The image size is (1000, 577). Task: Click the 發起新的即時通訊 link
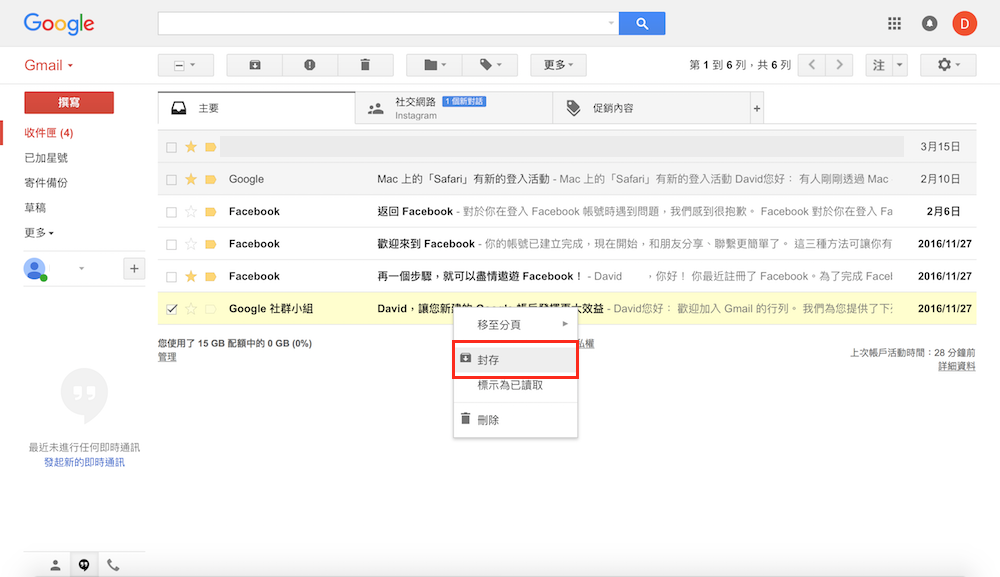84,462
